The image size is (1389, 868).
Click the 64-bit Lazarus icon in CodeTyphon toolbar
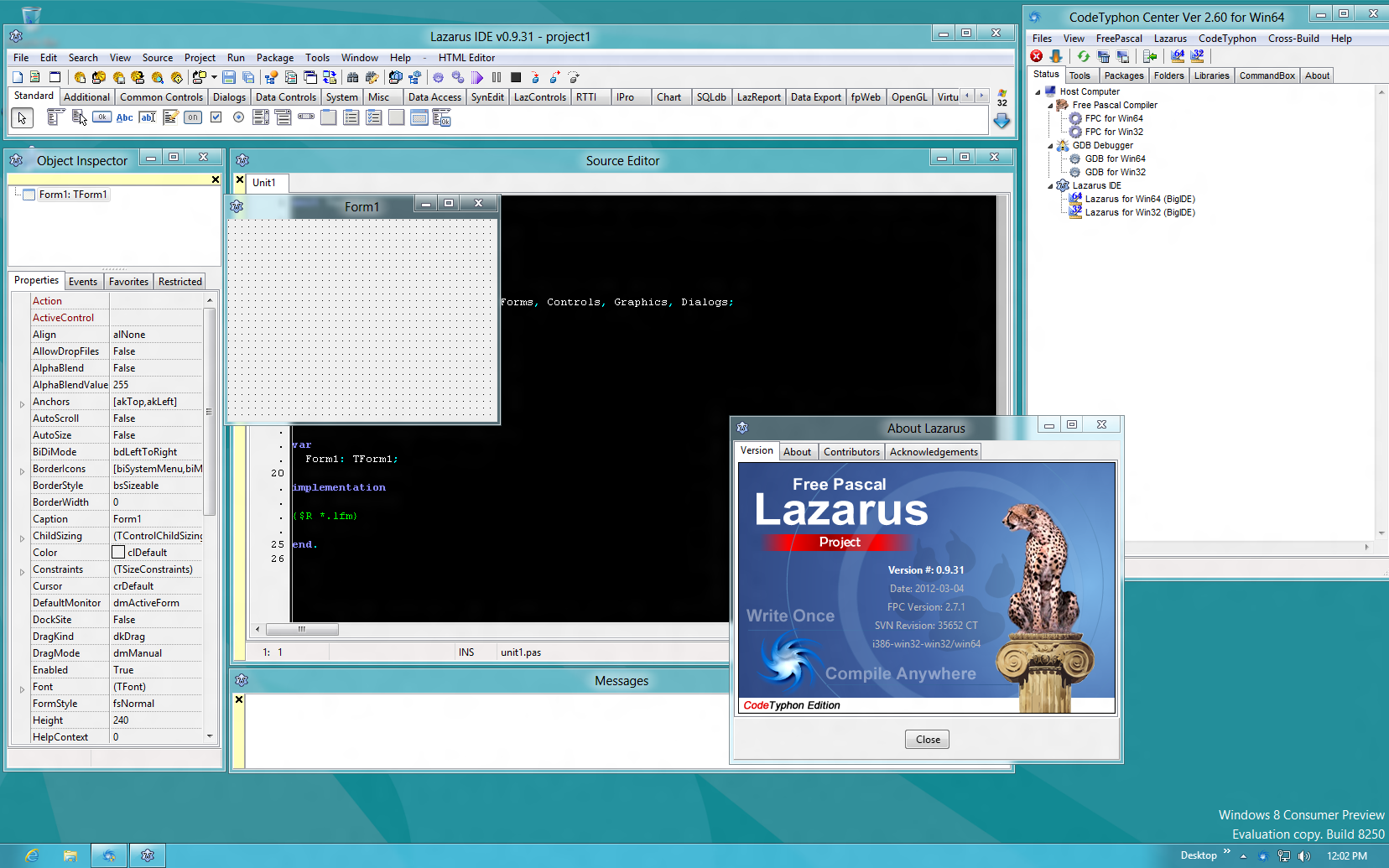[x=1178, y=56]
